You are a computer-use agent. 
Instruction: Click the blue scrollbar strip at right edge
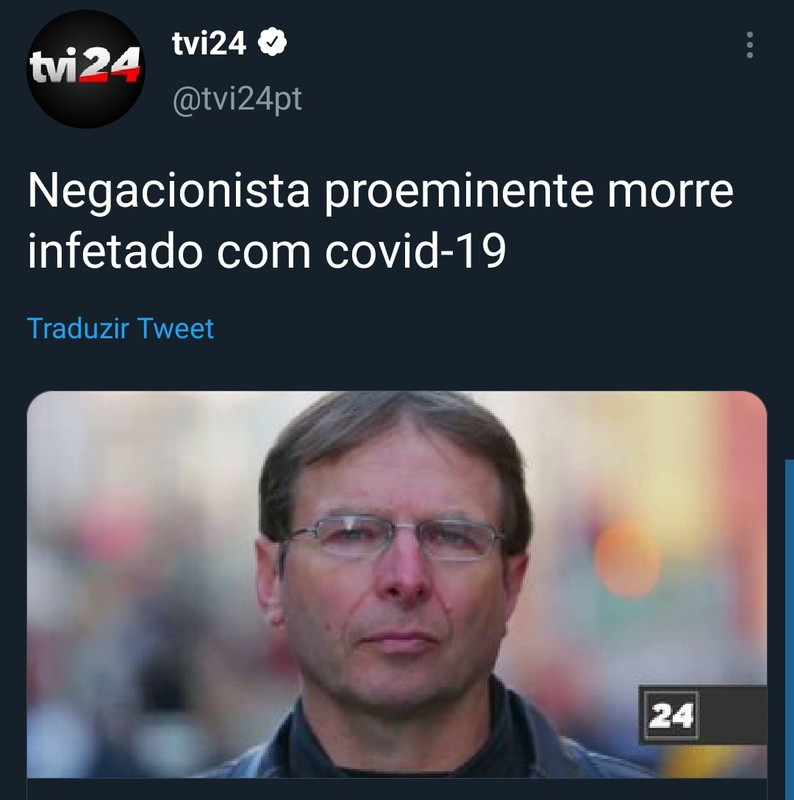click(789, 629)
